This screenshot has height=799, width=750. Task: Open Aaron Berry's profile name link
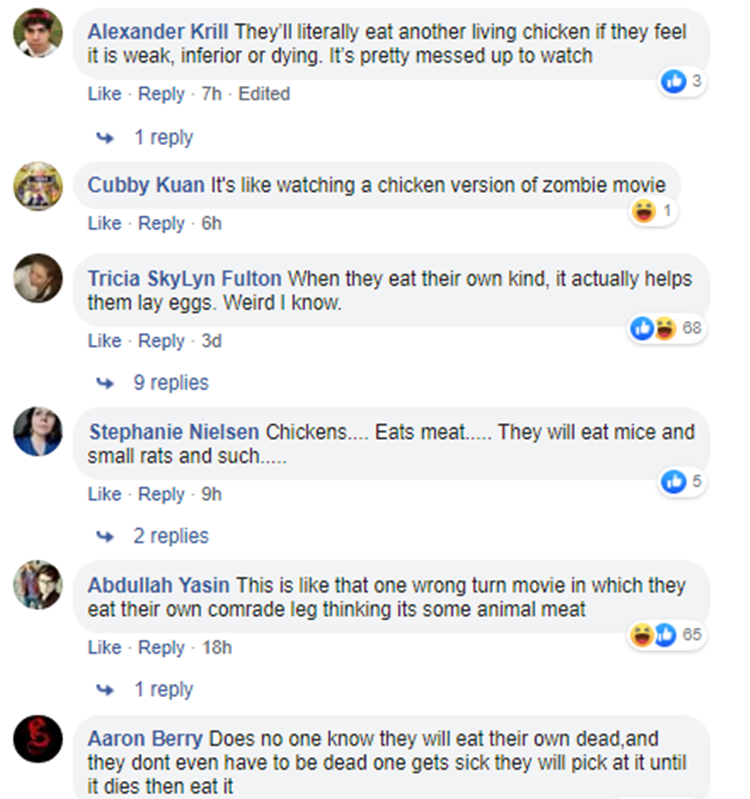[145, 739]
